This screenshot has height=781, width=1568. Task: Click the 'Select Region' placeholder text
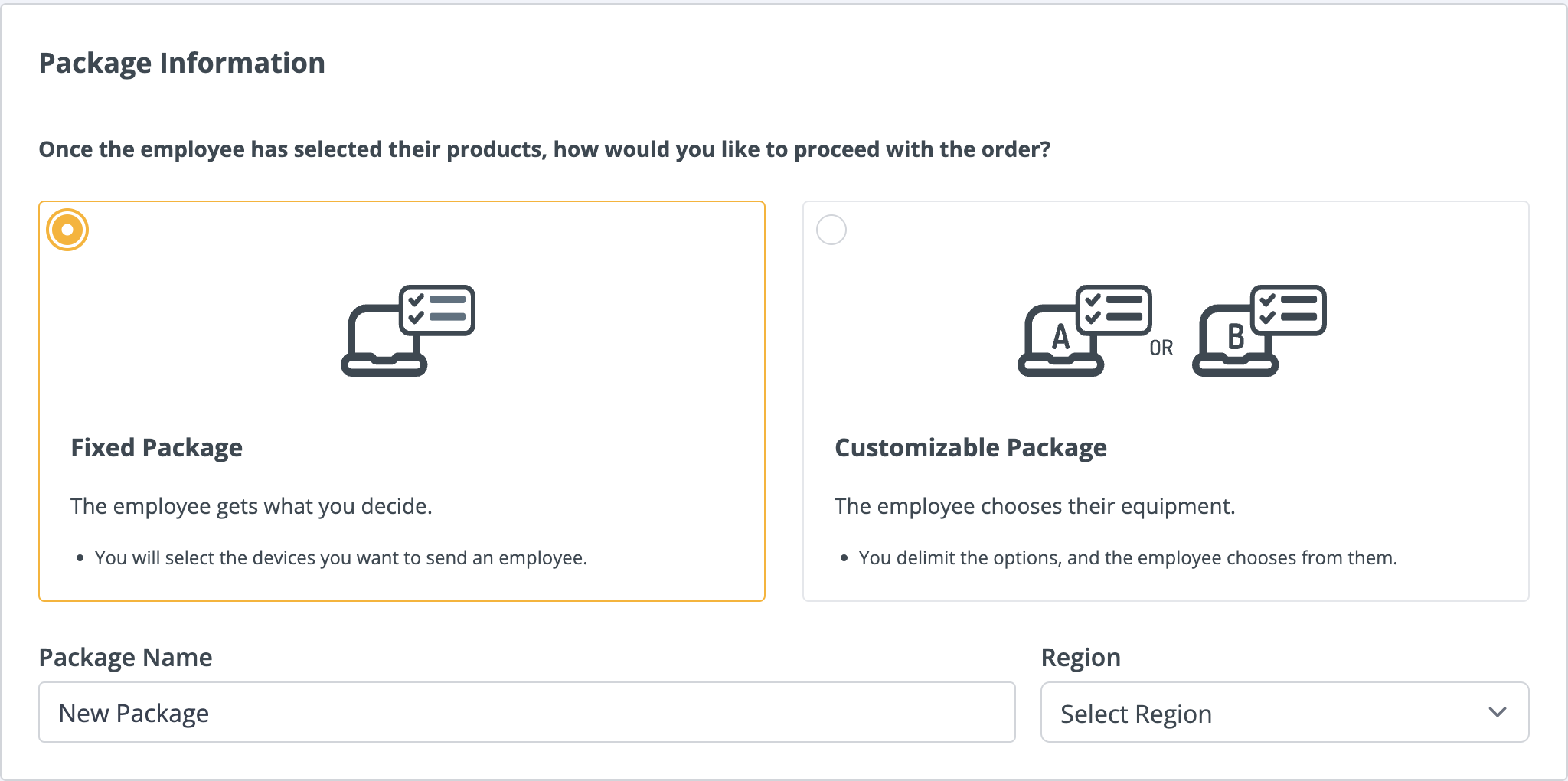click(1135, 714)
